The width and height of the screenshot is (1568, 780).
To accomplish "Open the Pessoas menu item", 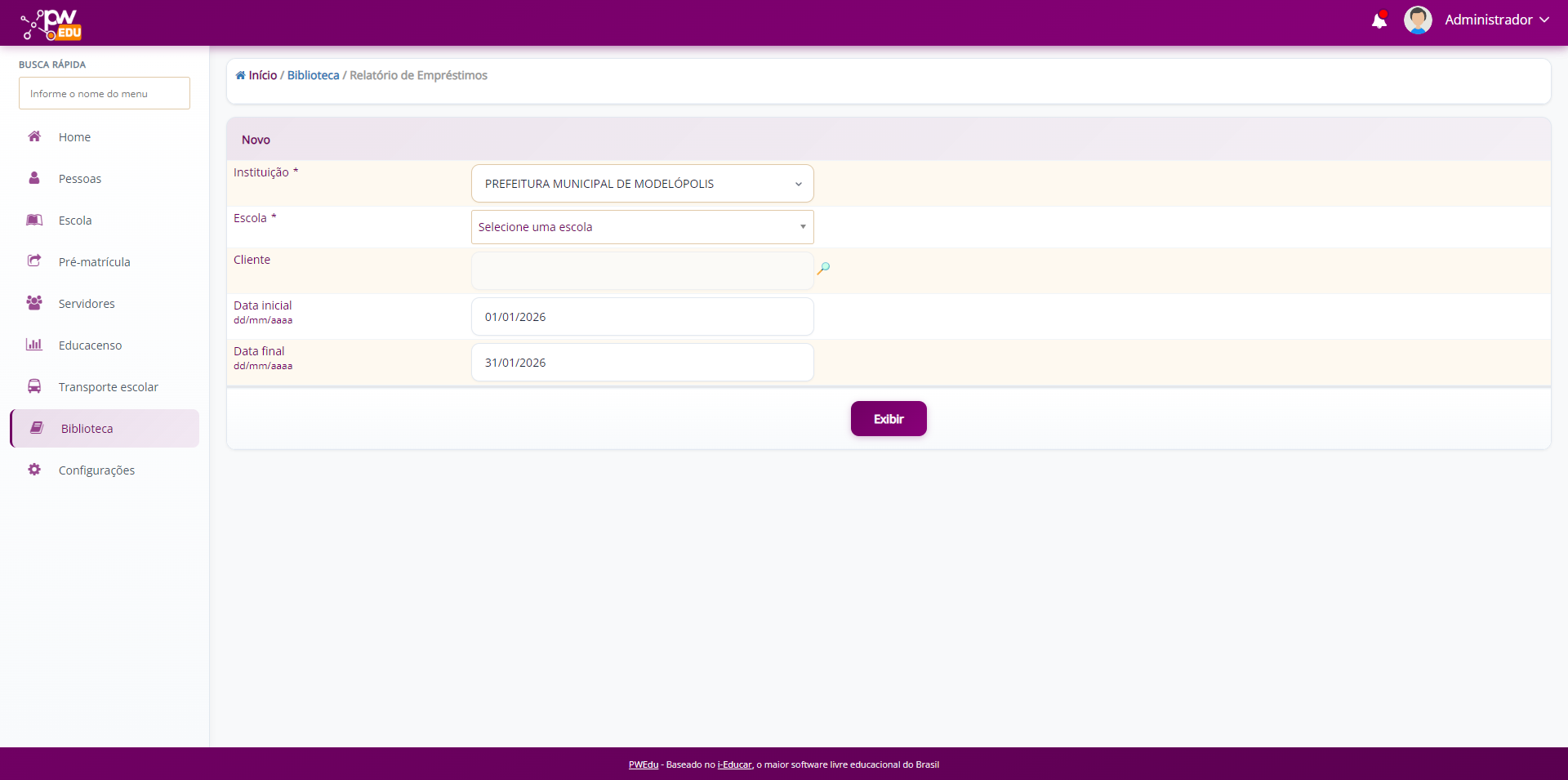I will point(80,179).
